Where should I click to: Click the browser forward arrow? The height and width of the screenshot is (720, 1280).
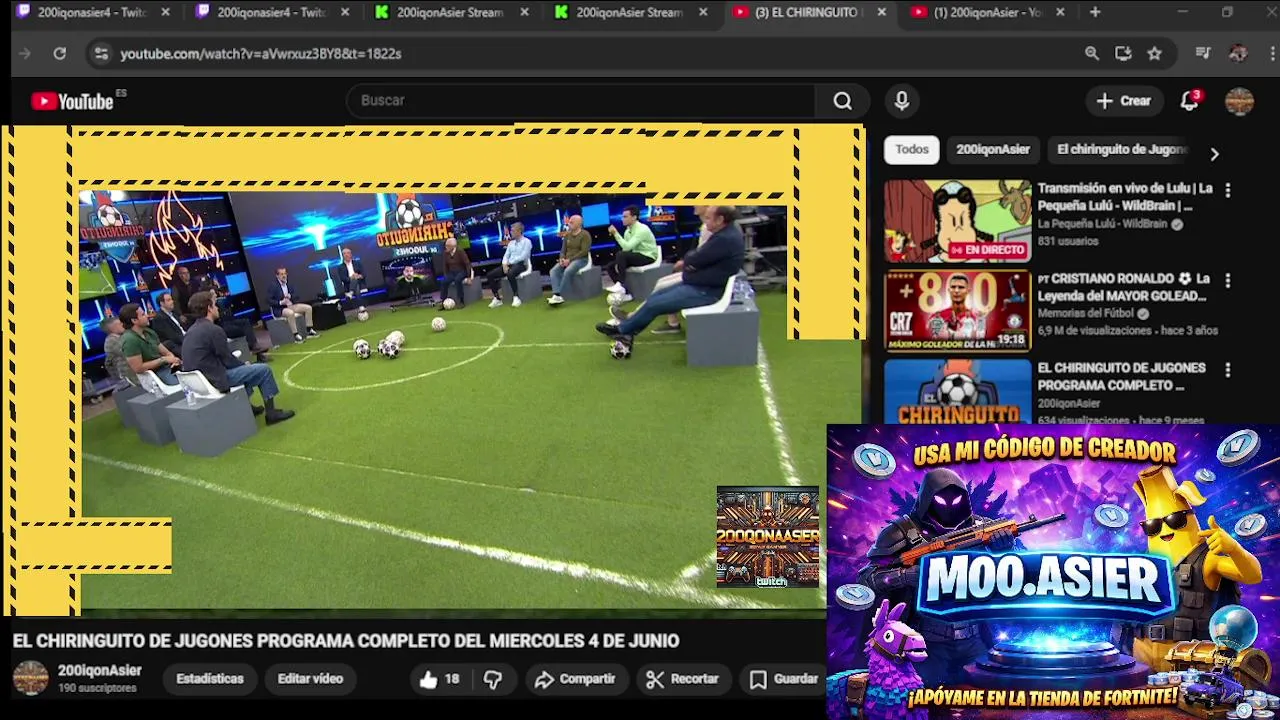(x=25, y=54)
